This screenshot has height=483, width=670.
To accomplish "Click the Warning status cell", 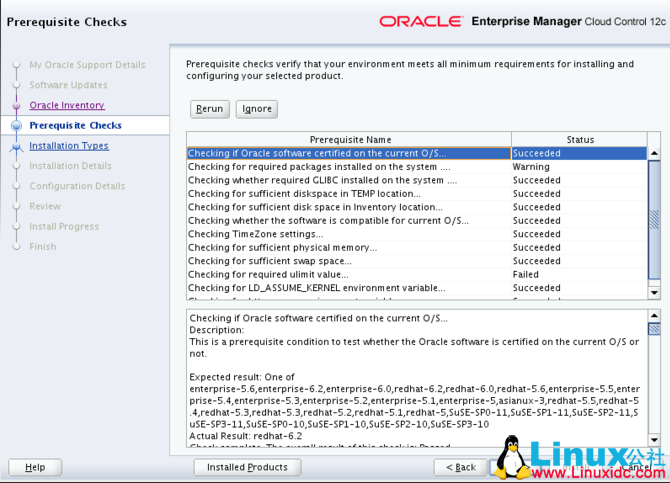I will pos(579,167).
